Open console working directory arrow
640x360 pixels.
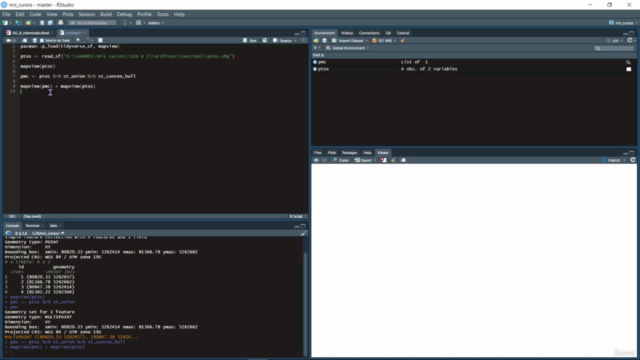62,233
